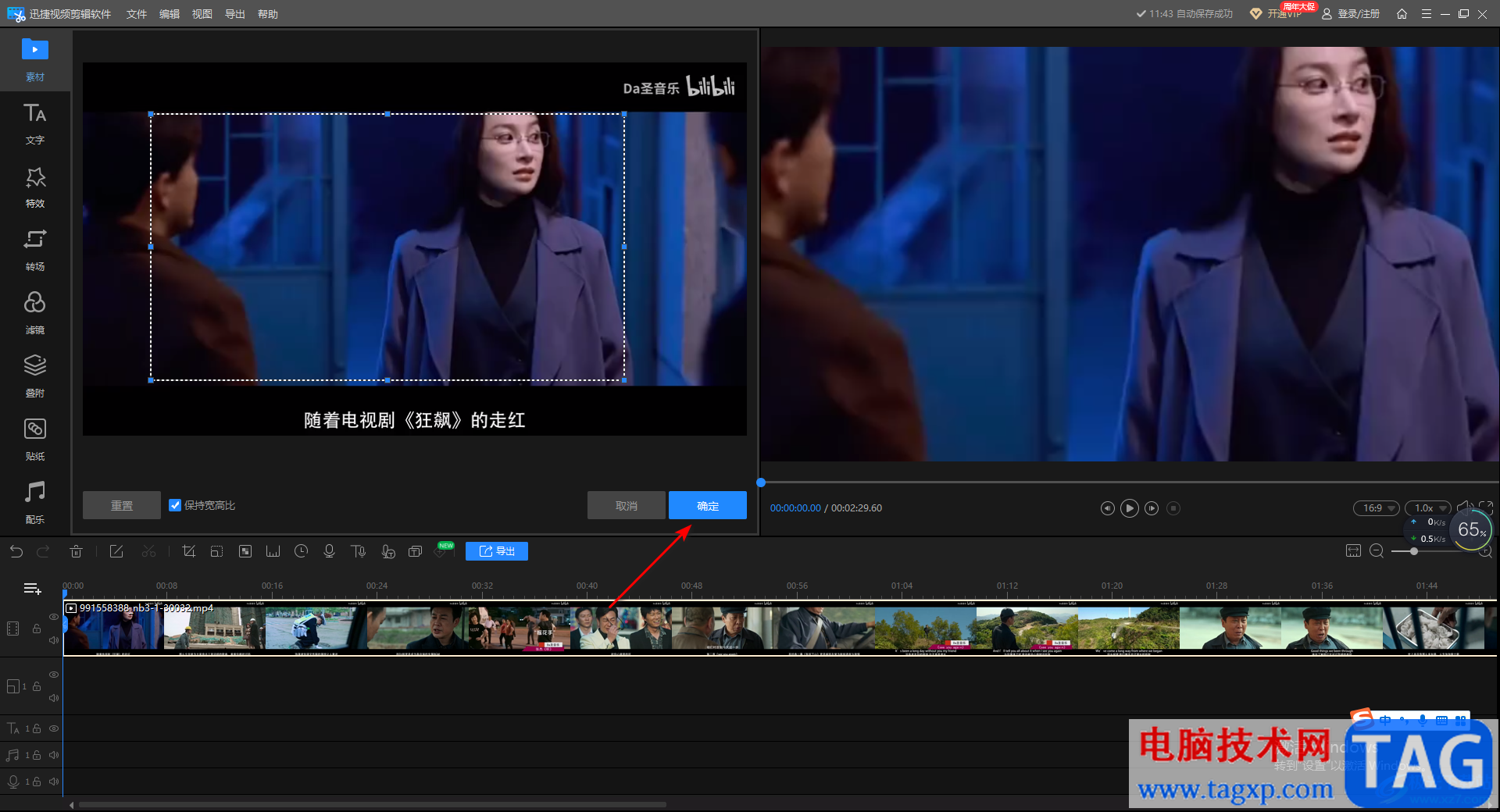This screenshot has width=1500, height=812.
Task: Hide the picture-in-picture track
Action: (x=54, y=675)
